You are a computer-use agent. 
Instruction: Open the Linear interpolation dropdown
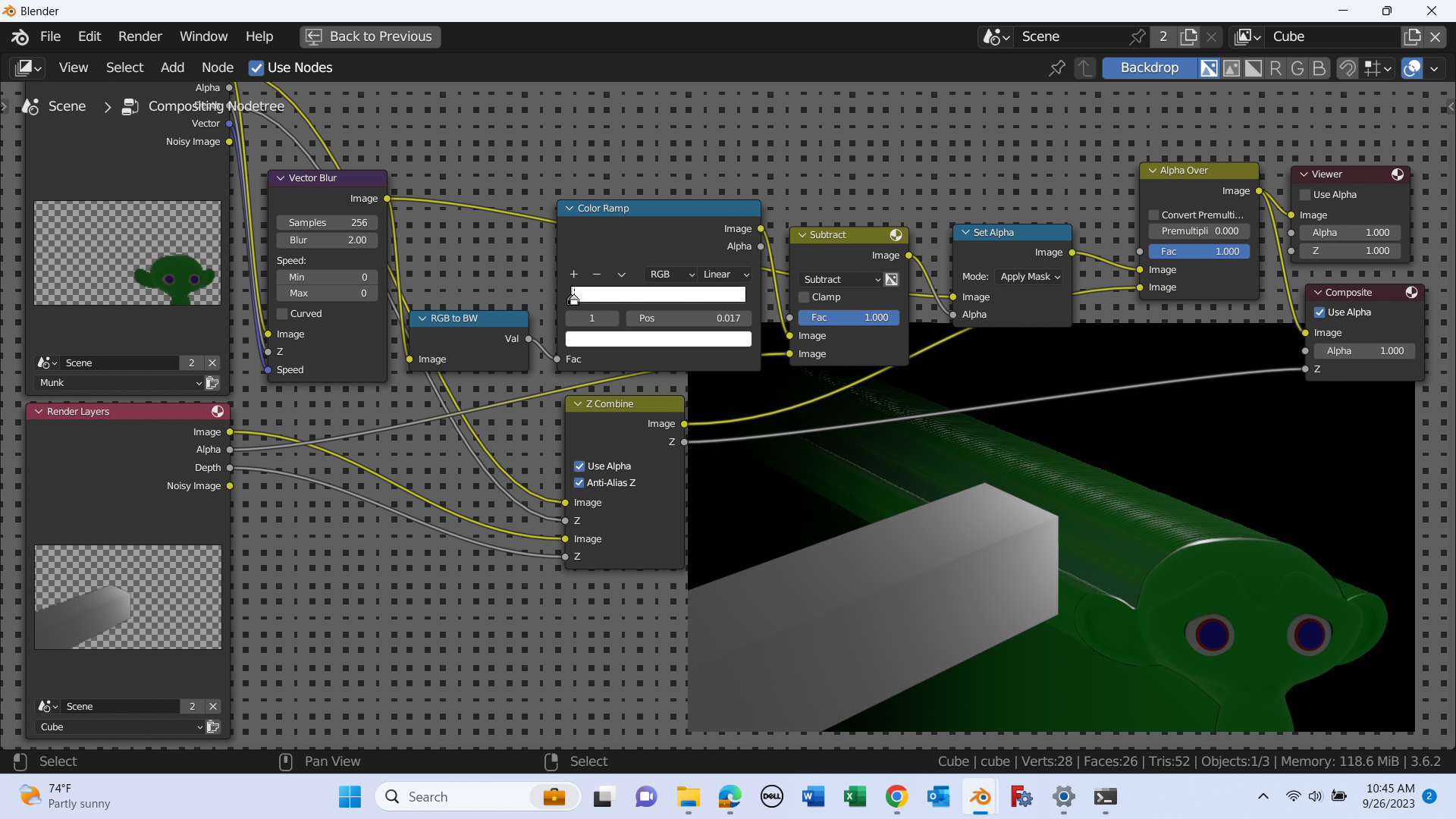(726, 275)
